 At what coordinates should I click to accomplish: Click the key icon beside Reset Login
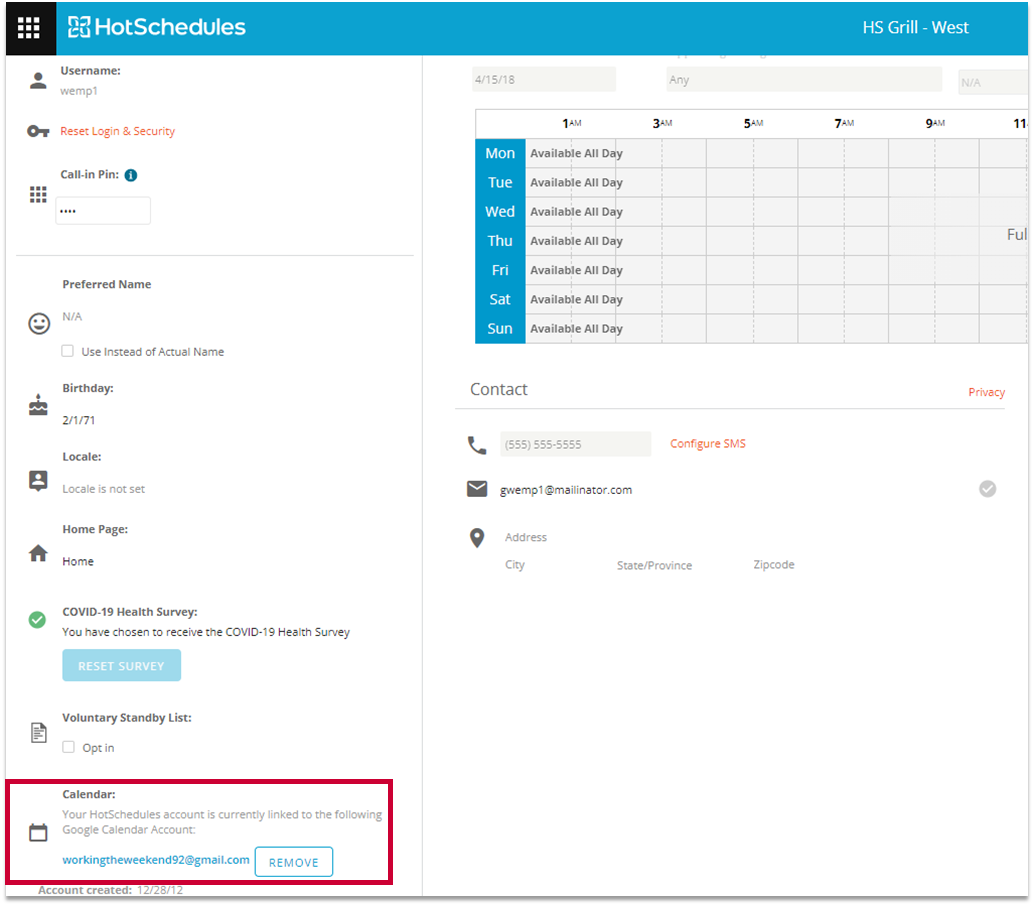click(38, 132)
